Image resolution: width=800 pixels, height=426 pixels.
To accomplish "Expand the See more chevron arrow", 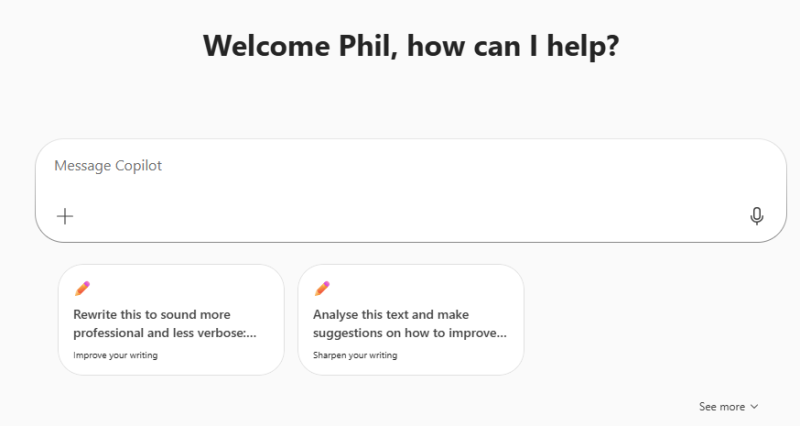I will tap(754, 407).
